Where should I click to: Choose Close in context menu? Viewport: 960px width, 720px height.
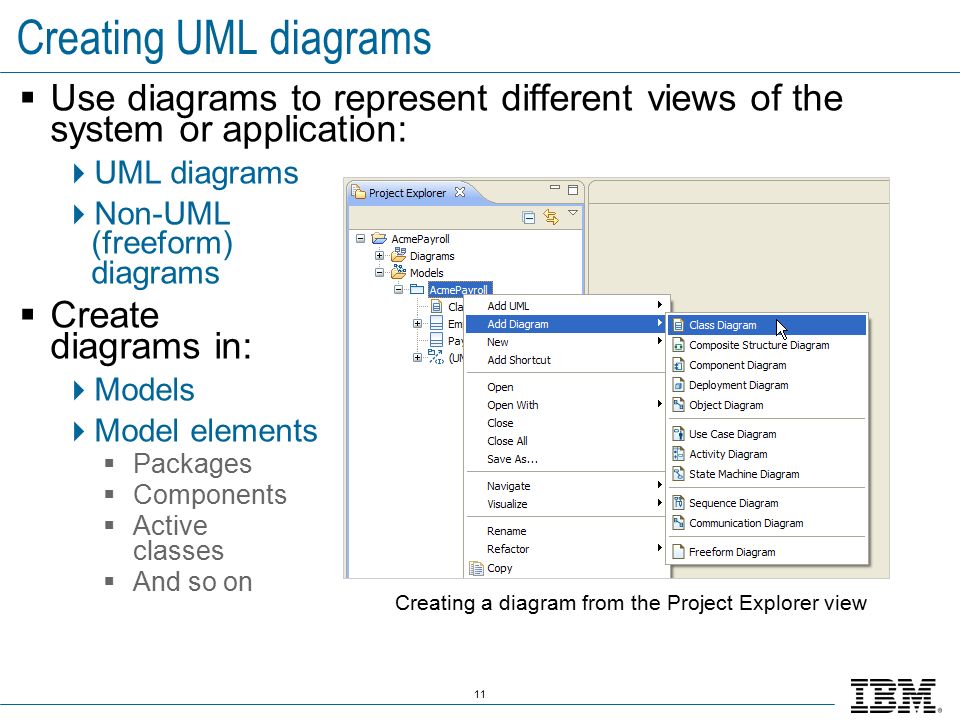point(566,423)
